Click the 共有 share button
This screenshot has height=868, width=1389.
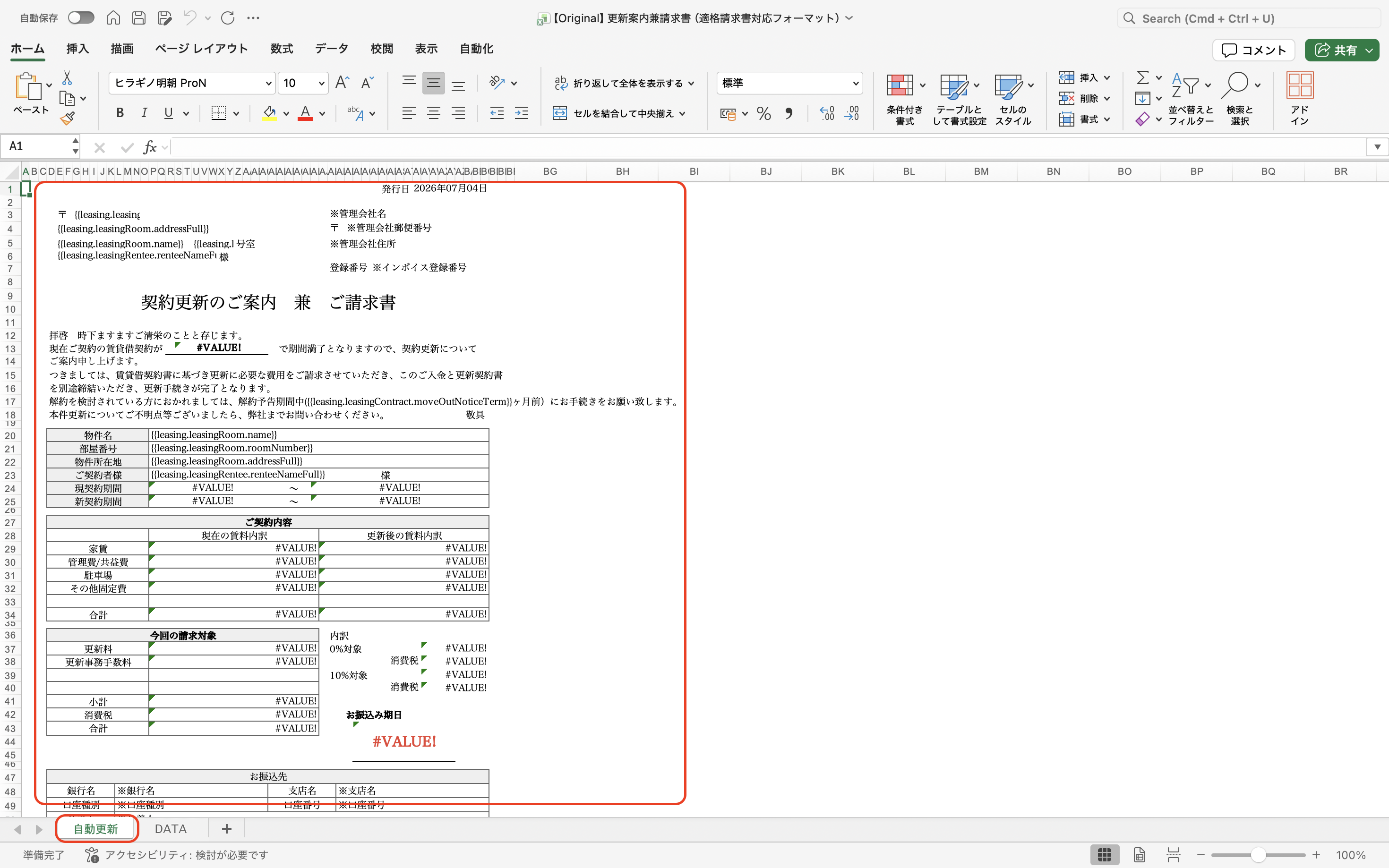point(1342,50)
